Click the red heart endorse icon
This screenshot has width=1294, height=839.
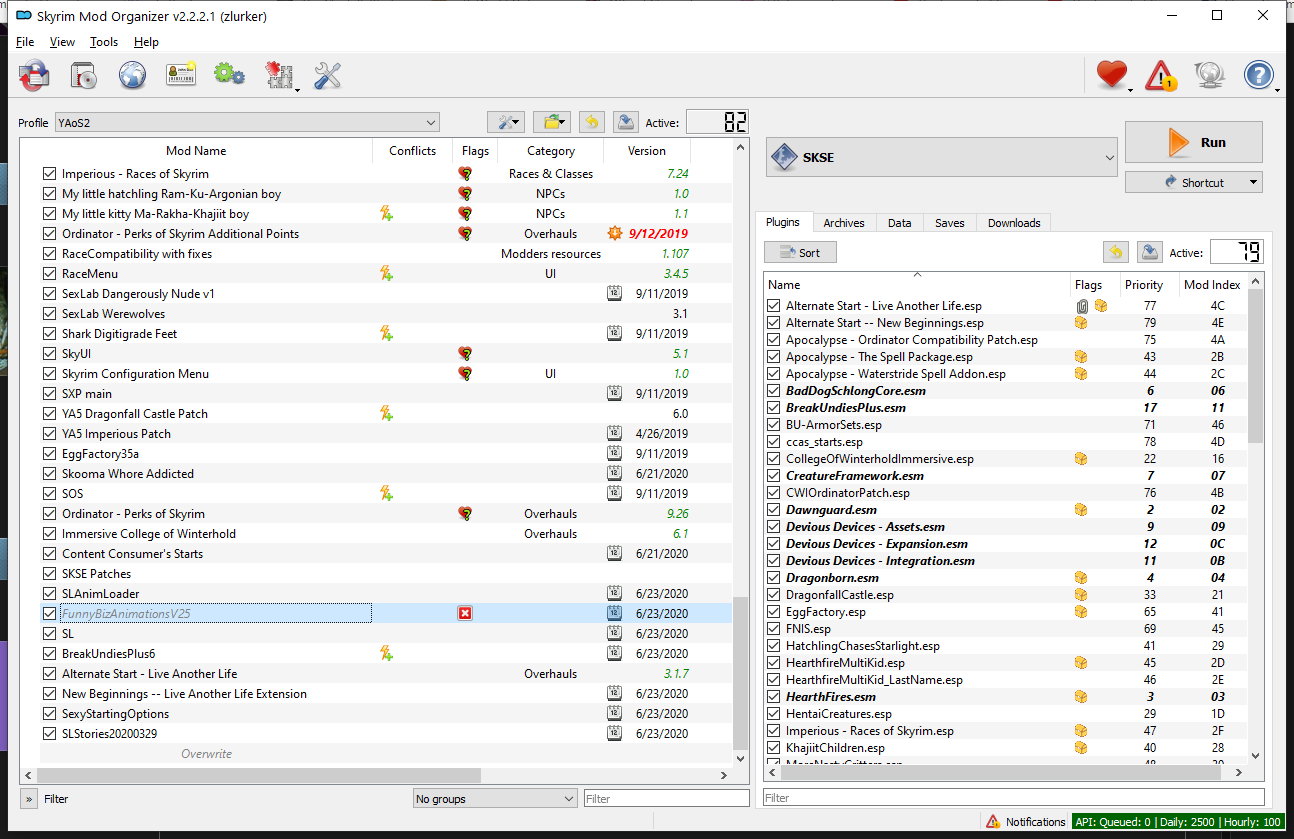click(x=1112, y=75)
